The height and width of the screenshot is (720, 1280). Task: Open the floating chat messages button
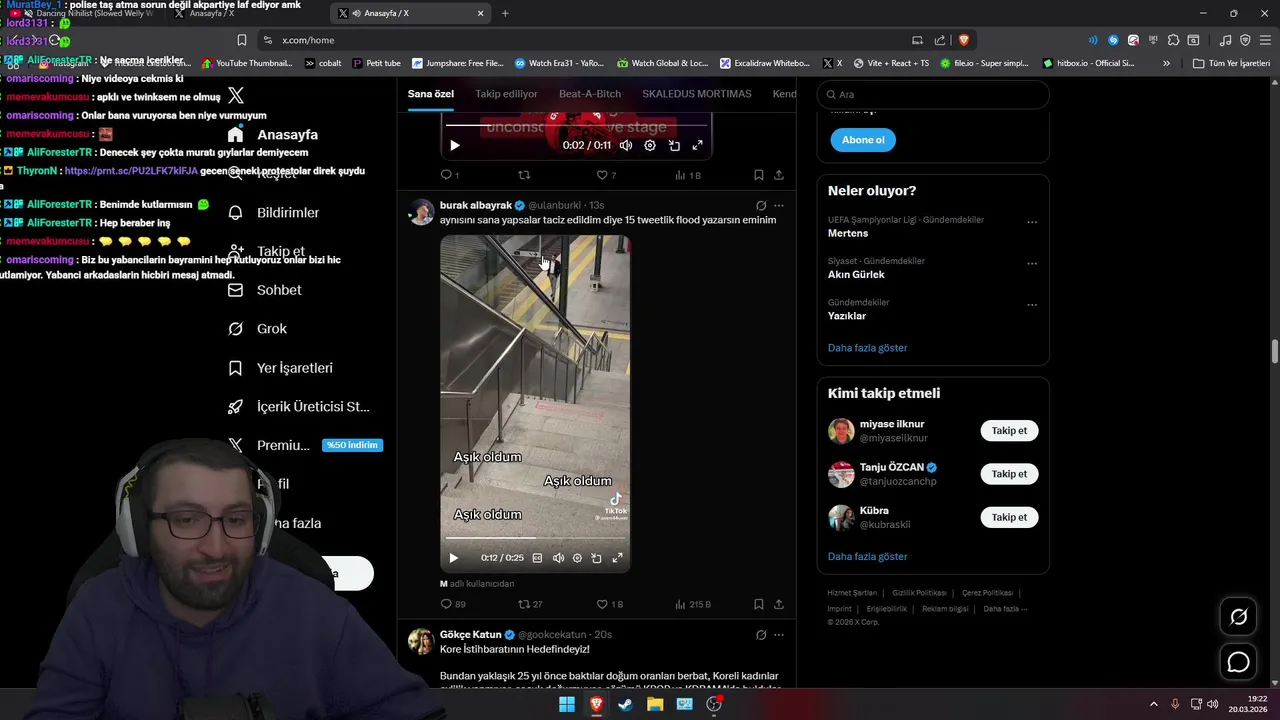click(x=1238, y=662)
